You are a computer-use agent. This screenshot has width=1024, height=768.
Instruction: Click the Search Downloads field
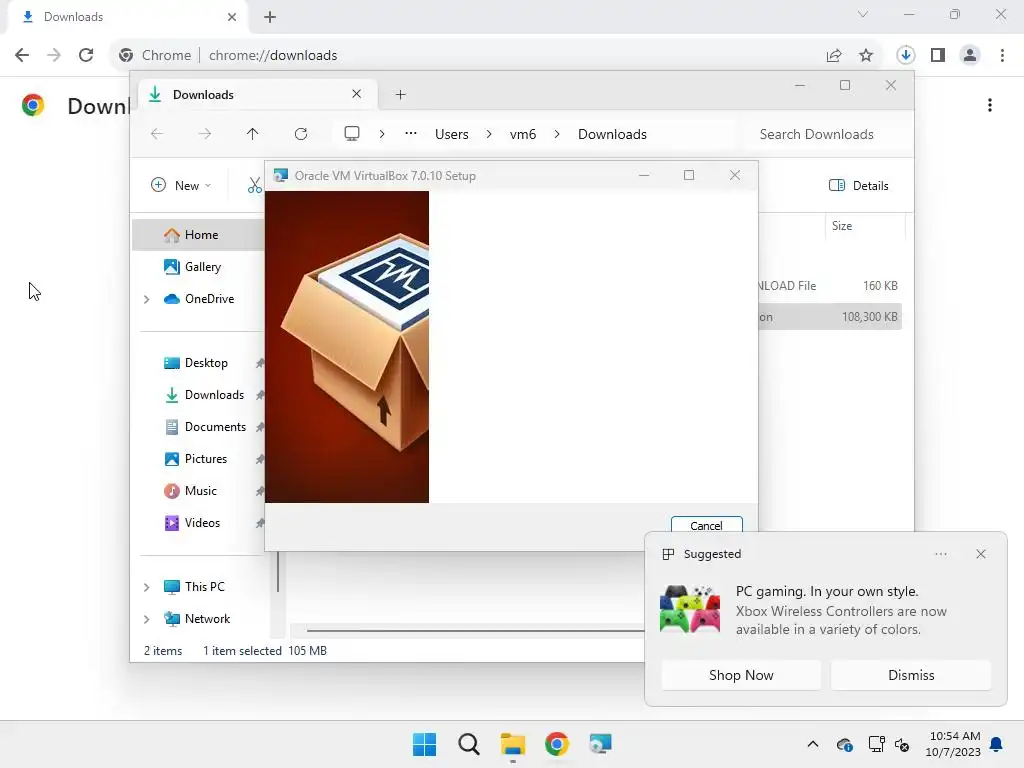(x=822, y=134)
